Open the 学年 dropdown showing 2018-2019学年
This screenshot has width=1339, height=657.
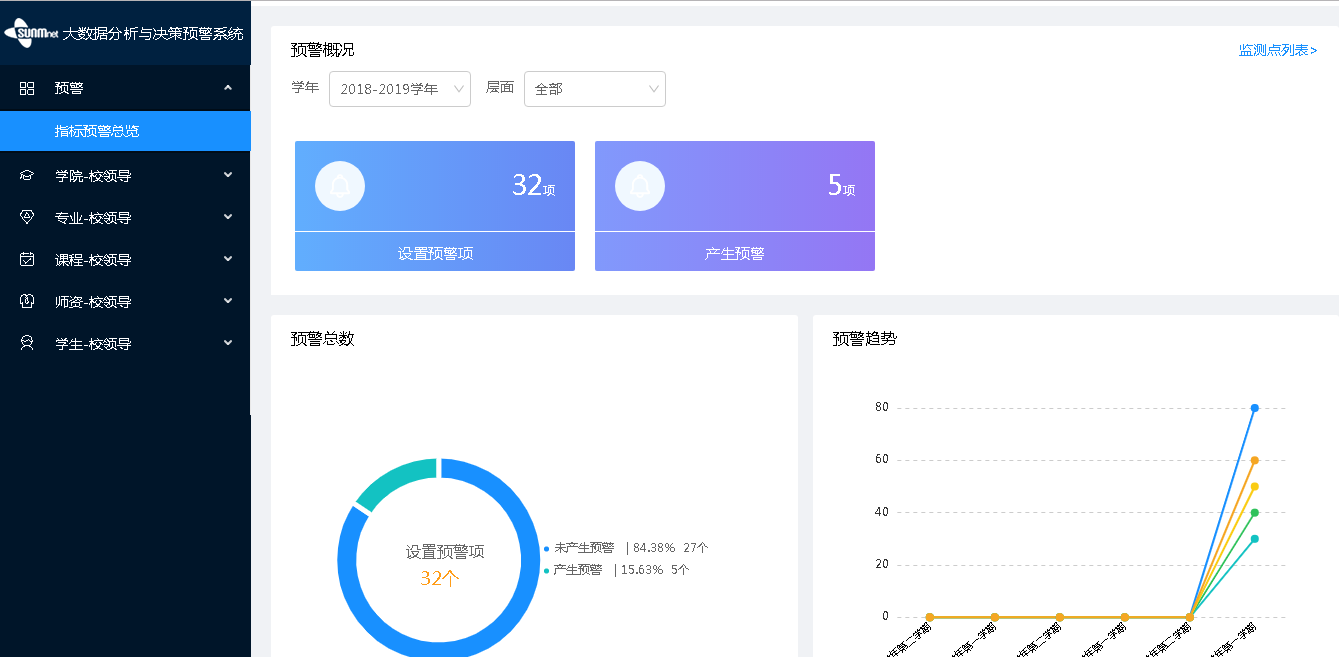(x=399, y=89)
